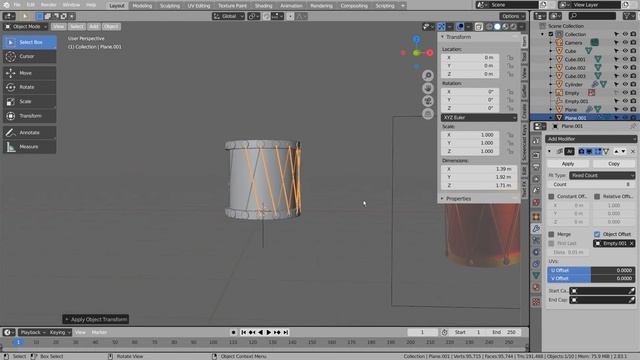Uncheck Collection exclude checkbox

click(x=551, y=34)
